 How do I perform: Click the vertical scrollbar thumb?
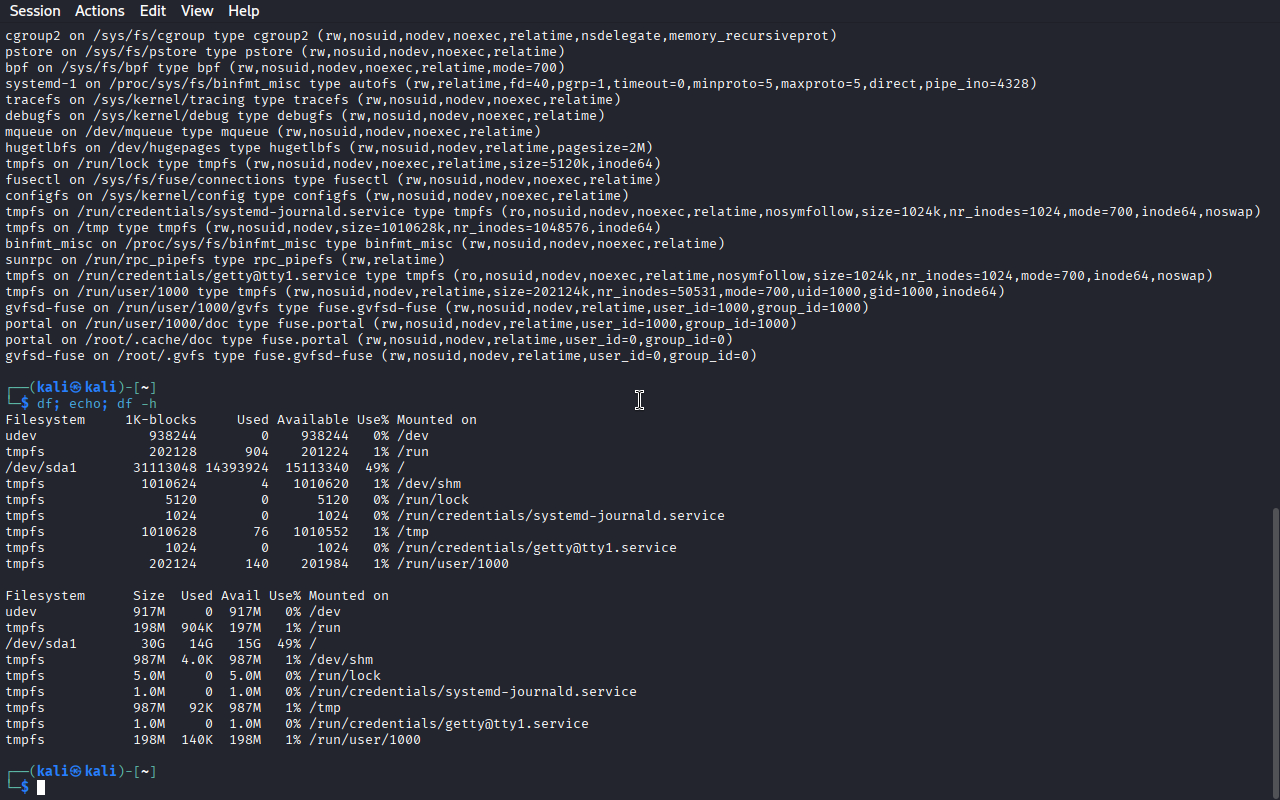tap(1275, 652)
